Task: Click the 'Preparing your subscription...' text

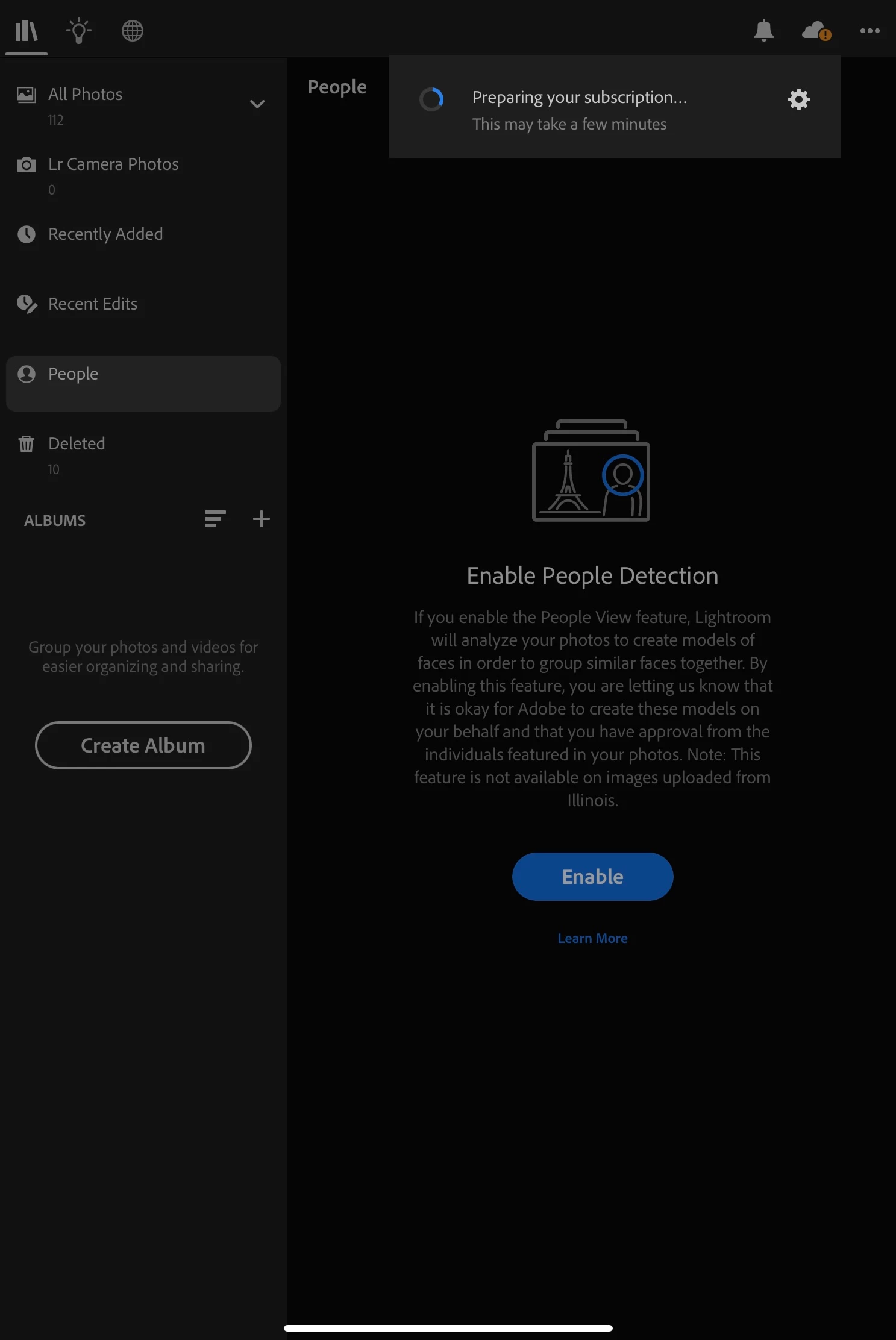Action: pyautogui.click(x=580, y=98)
